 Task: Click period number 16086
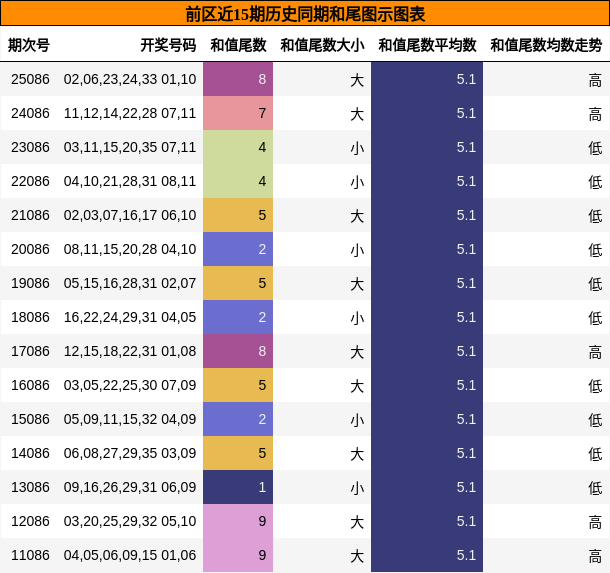coord(30,385)
